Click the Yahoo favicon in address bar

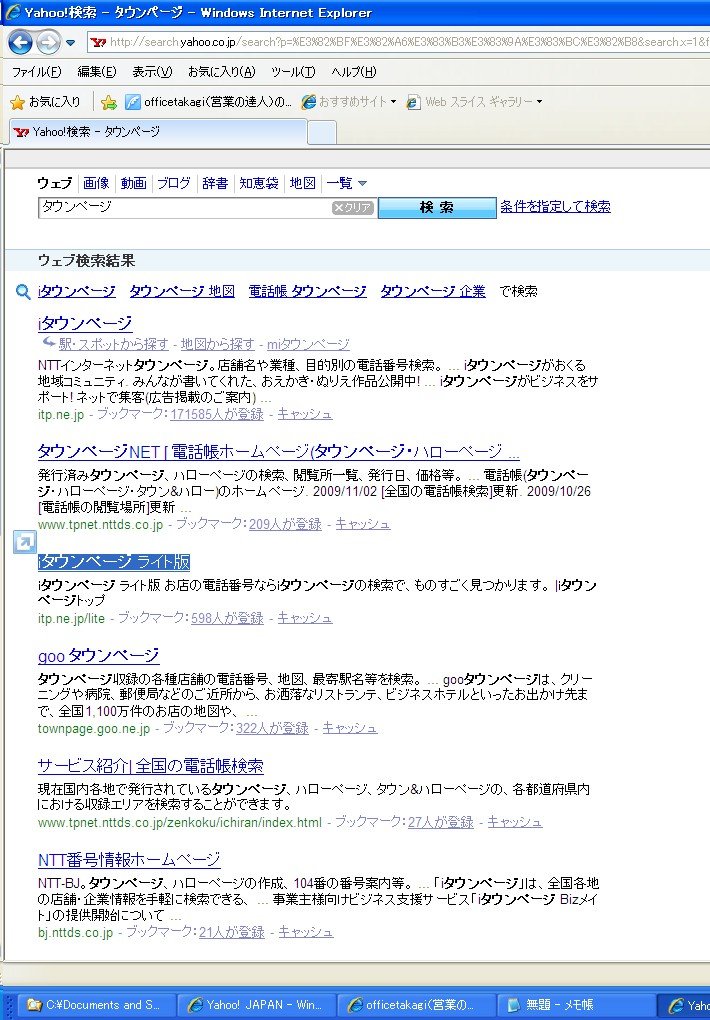pyautogui.click(x=98, y=42)
